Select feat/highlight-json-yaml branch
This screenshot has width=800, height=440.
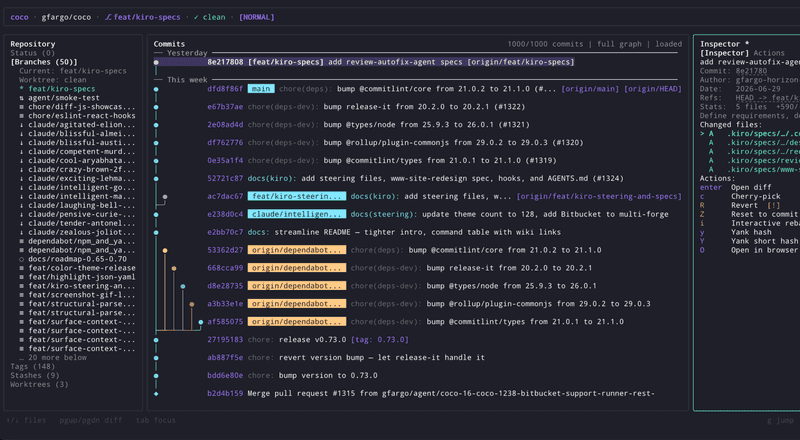tap(78, 277)
